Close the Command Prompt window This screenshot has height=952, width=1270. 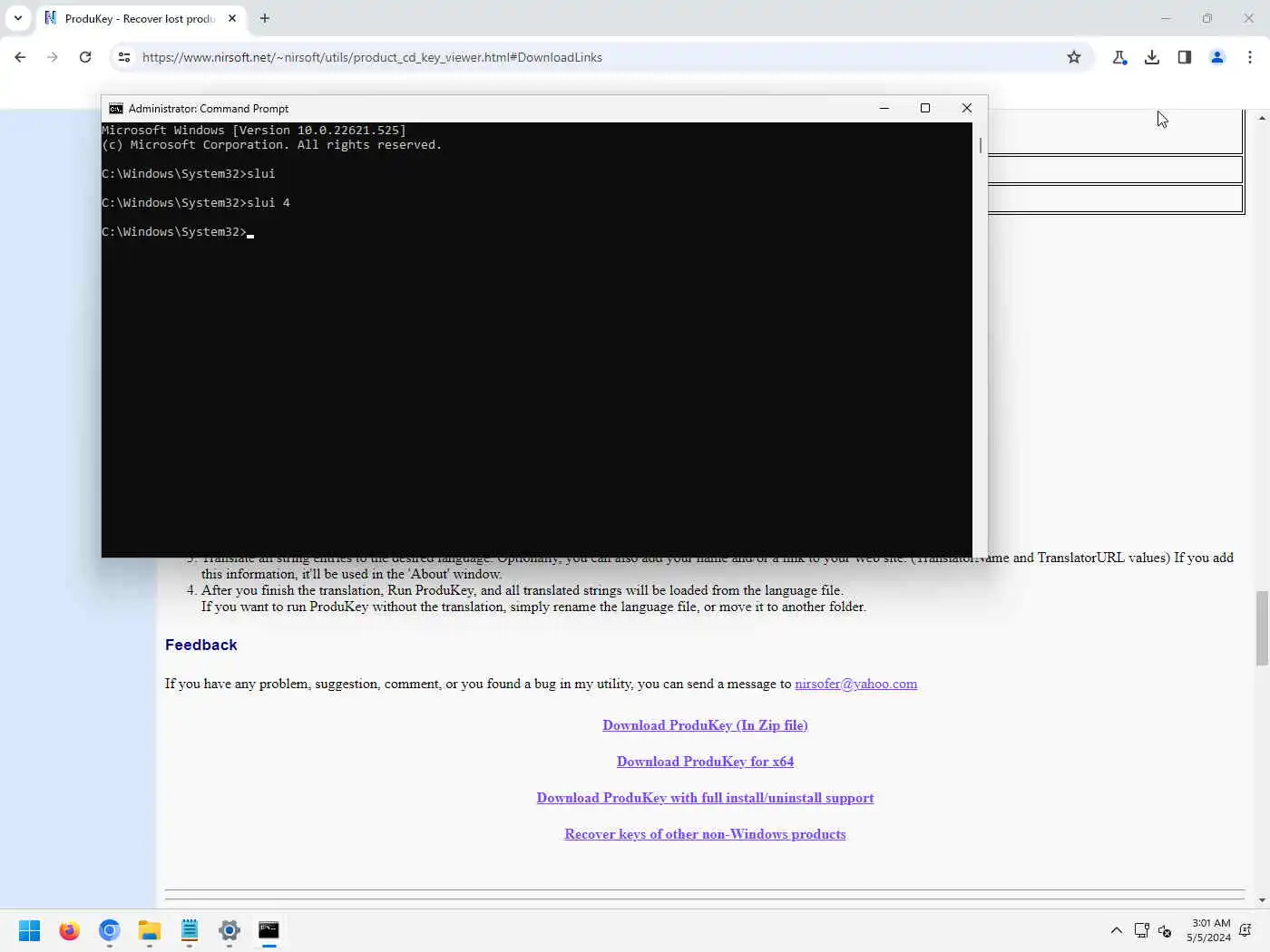coord(967,108)
